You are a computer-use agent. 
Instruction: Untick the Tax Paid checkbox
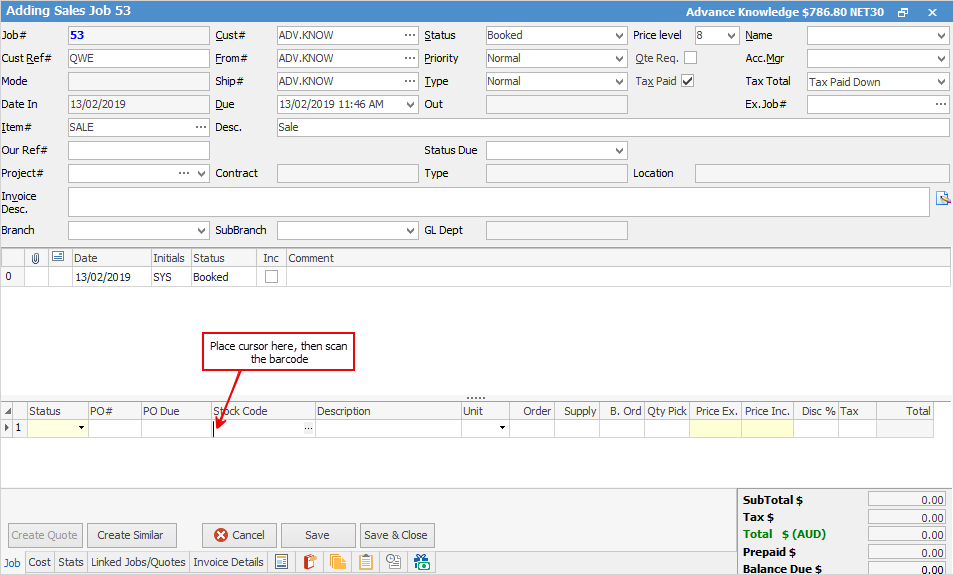click(x=688, y=81)
